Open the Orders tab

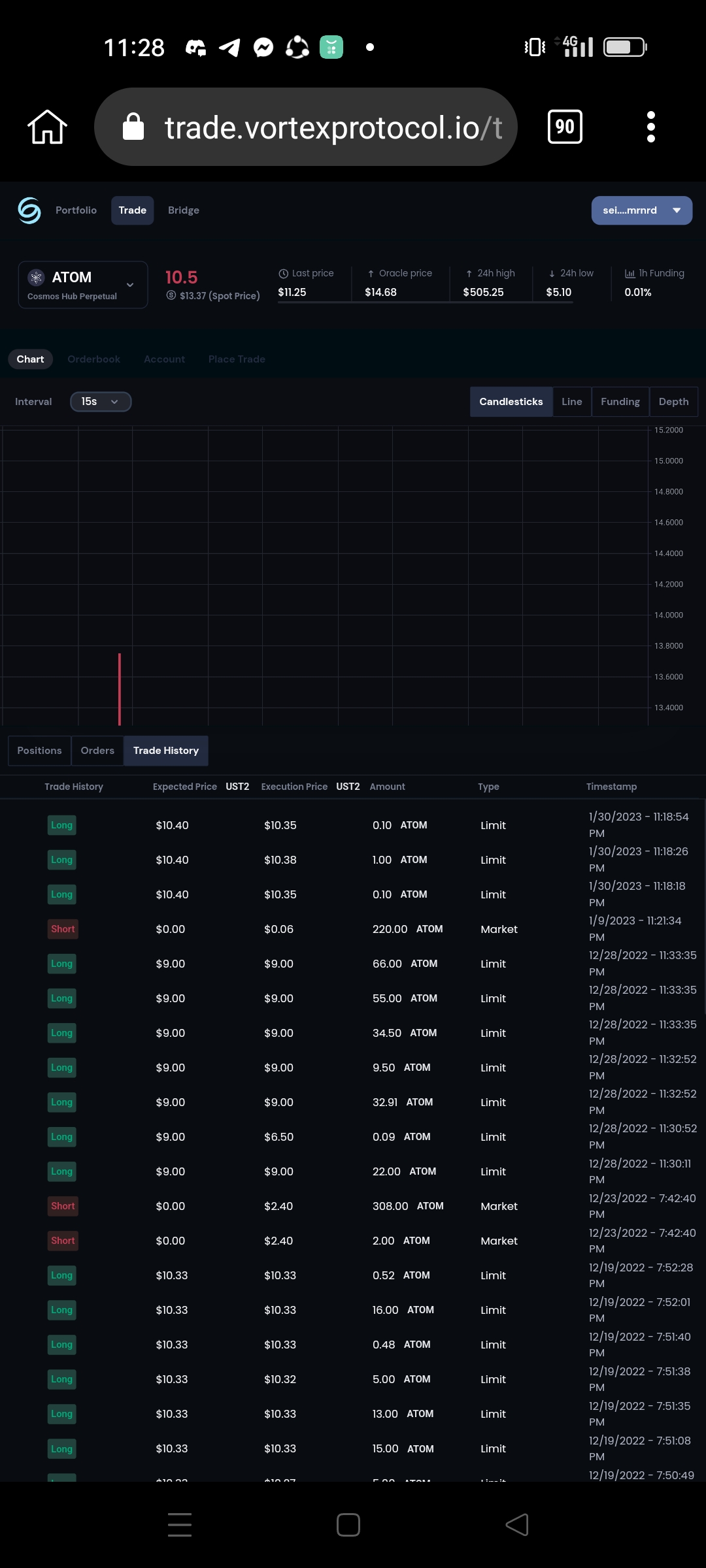click(x=97, y=751)
